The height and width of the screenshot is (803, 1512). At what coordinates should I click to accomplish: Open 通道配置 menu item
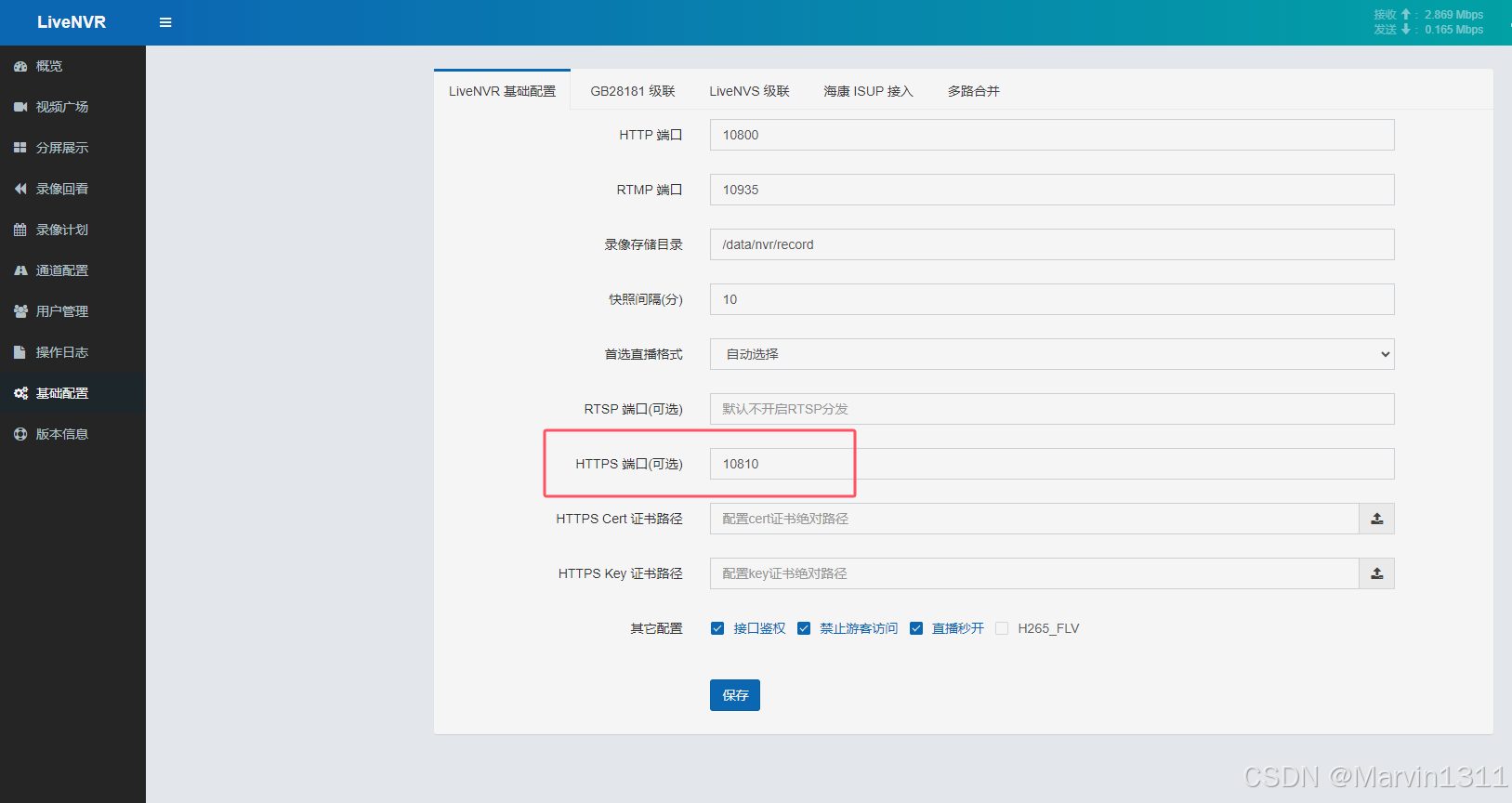point(72,270)
